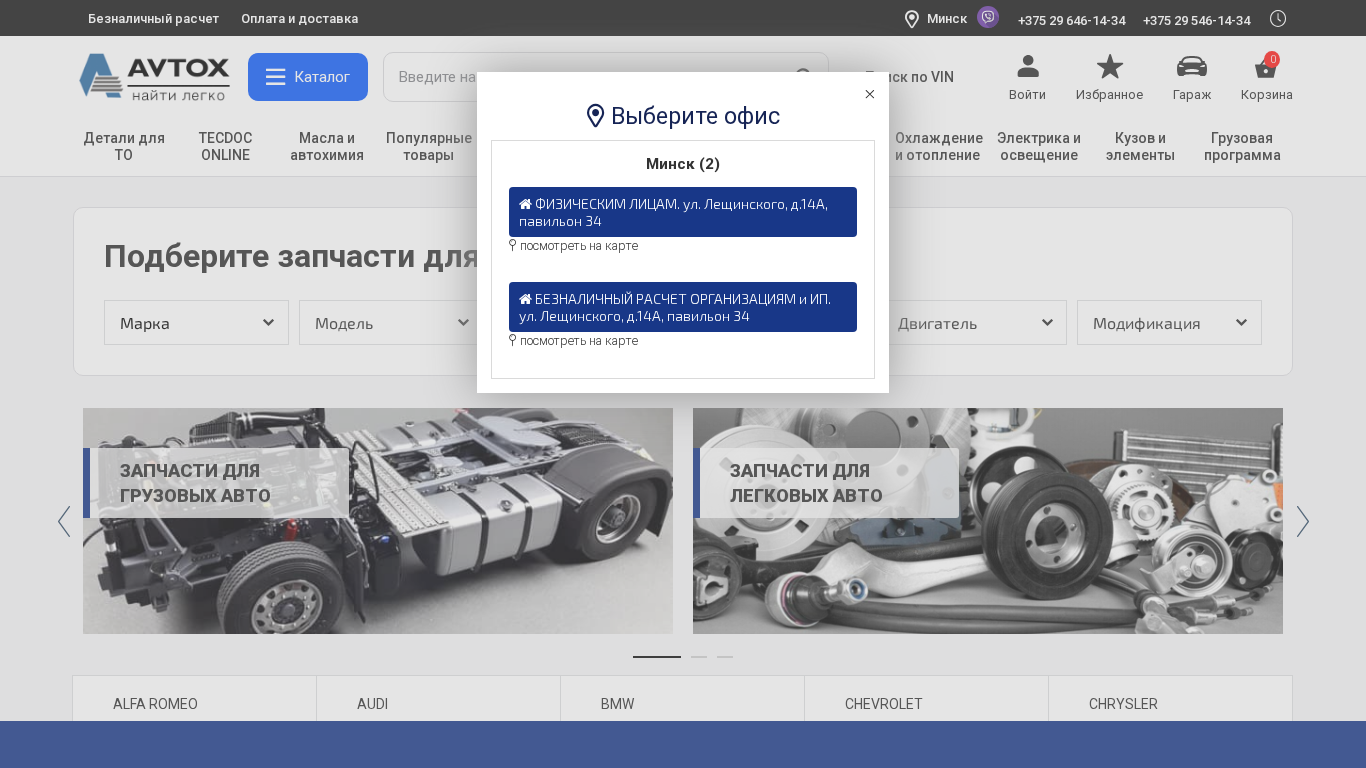Open the Популярные товары menu
The width and height of the screenshot is (1366, 768).
[x=429, y=146]
